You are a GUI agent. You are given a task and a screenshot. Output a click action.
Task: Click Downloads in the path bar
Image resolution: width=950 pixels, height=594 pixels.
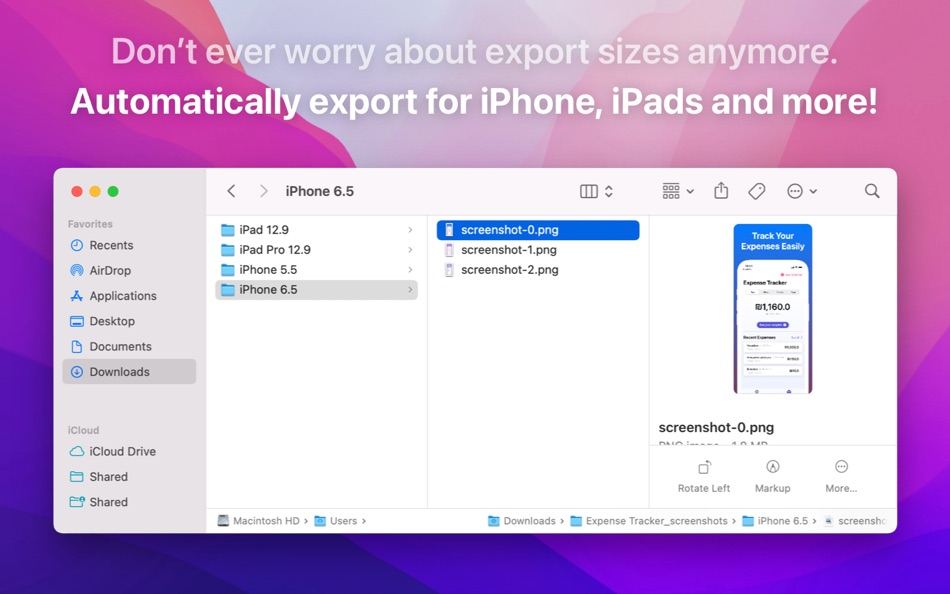tap(522, 521)
